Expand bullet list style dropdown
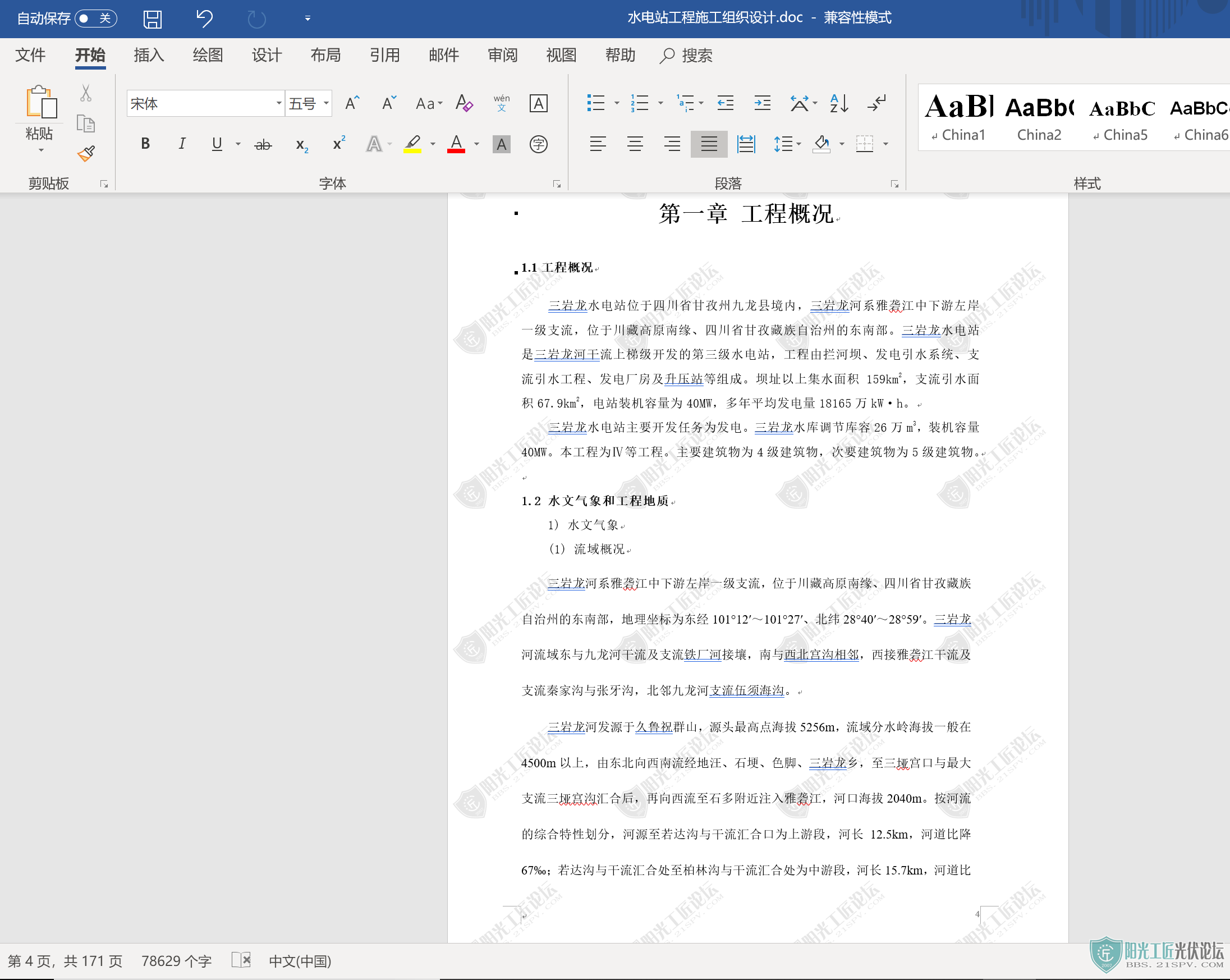Viewport: 1230px width, 980px height. [x=616, y=103]
